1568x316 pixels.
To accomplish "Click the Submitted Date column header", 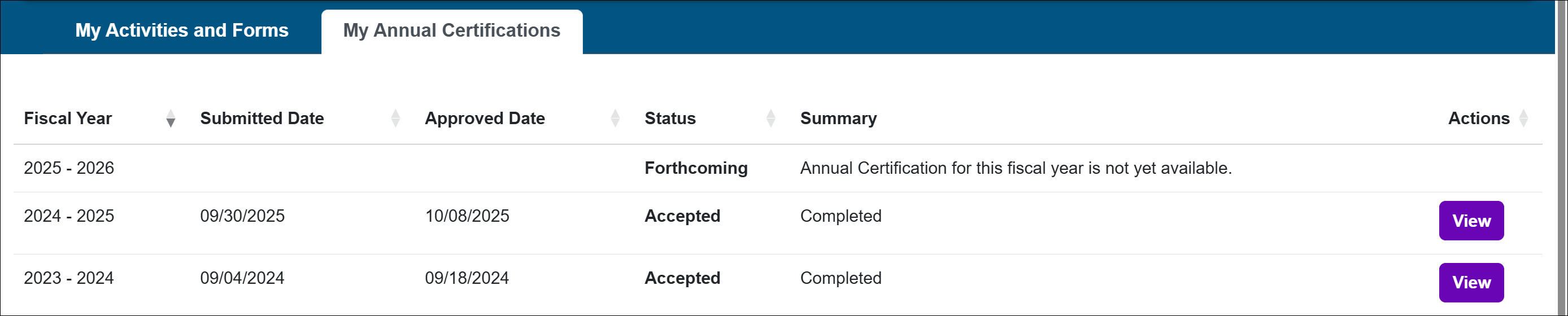I will click(x=262, y=118).
